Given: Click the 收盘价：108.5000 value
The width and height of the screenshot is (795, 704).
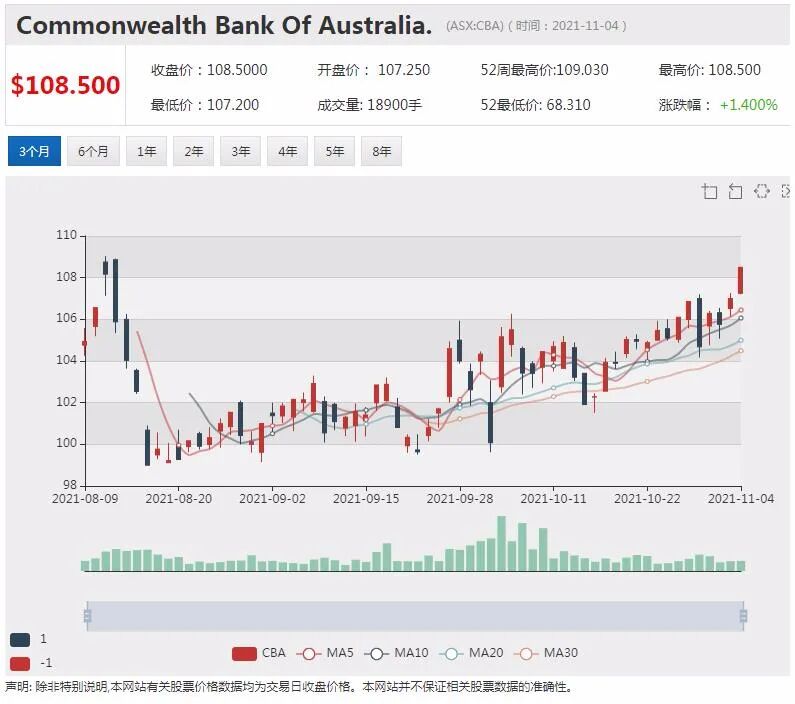Looking at the screenshot, I should 209,70.
